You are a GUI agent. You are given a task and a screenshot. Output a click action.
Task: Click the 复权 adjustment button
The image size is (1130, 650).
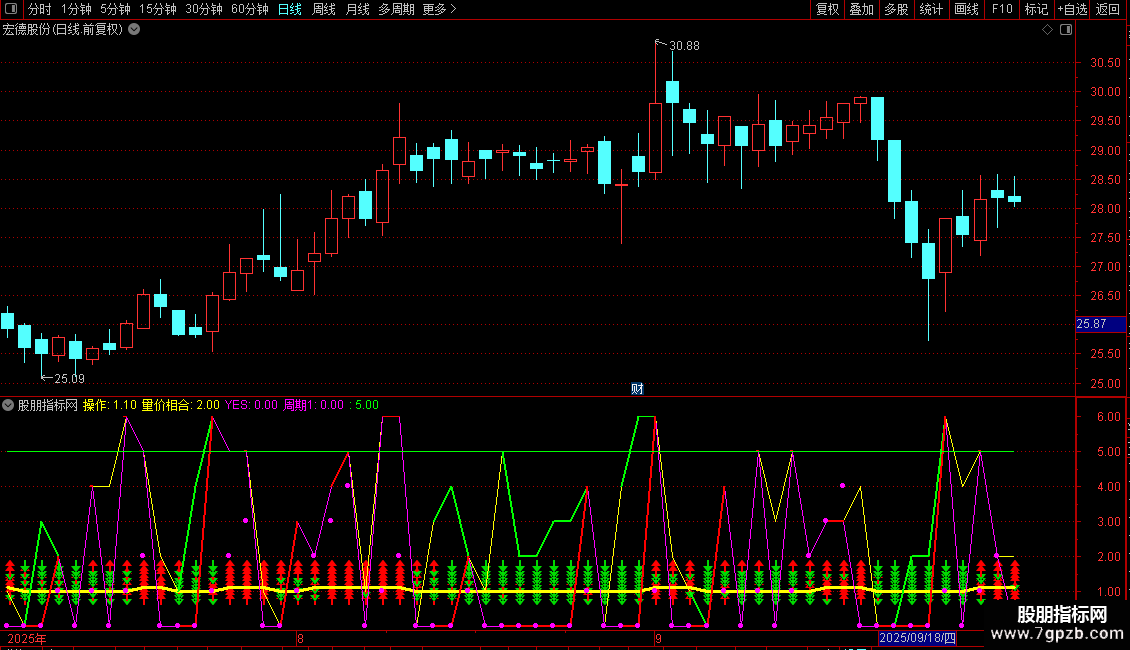coord(827,9)
